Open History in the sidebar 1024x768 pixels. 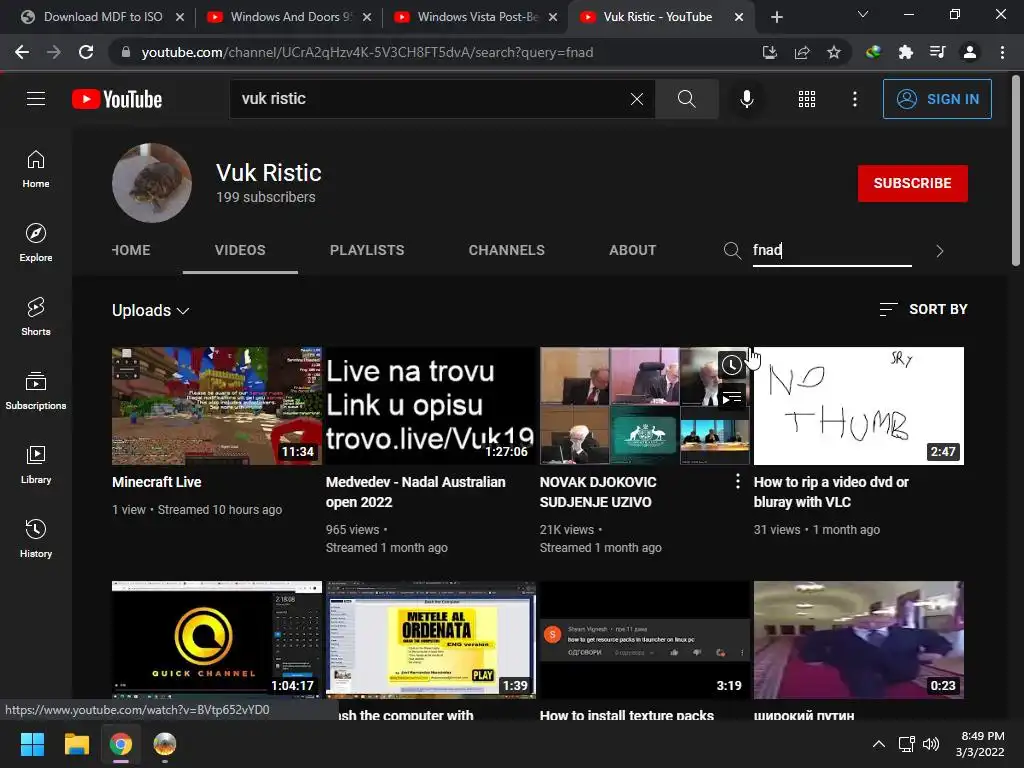36,539
